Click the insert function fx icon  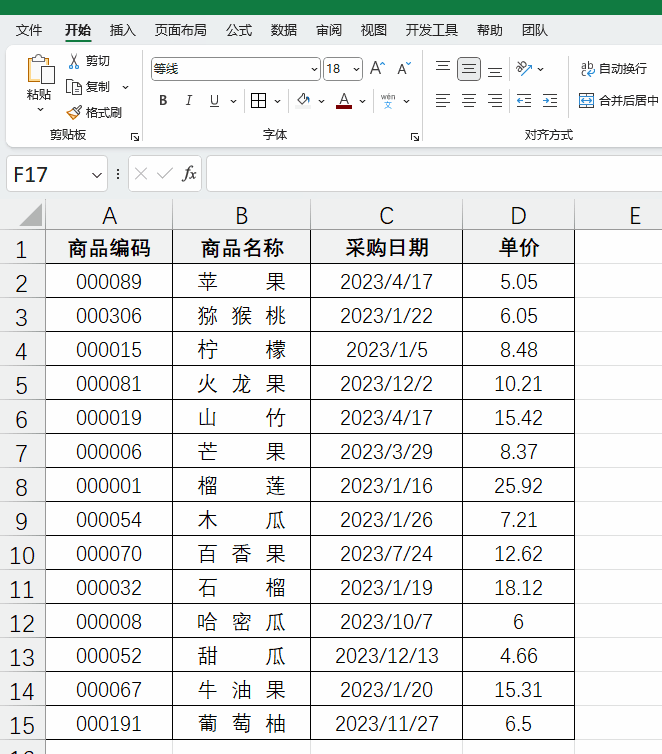pos(189,174)
